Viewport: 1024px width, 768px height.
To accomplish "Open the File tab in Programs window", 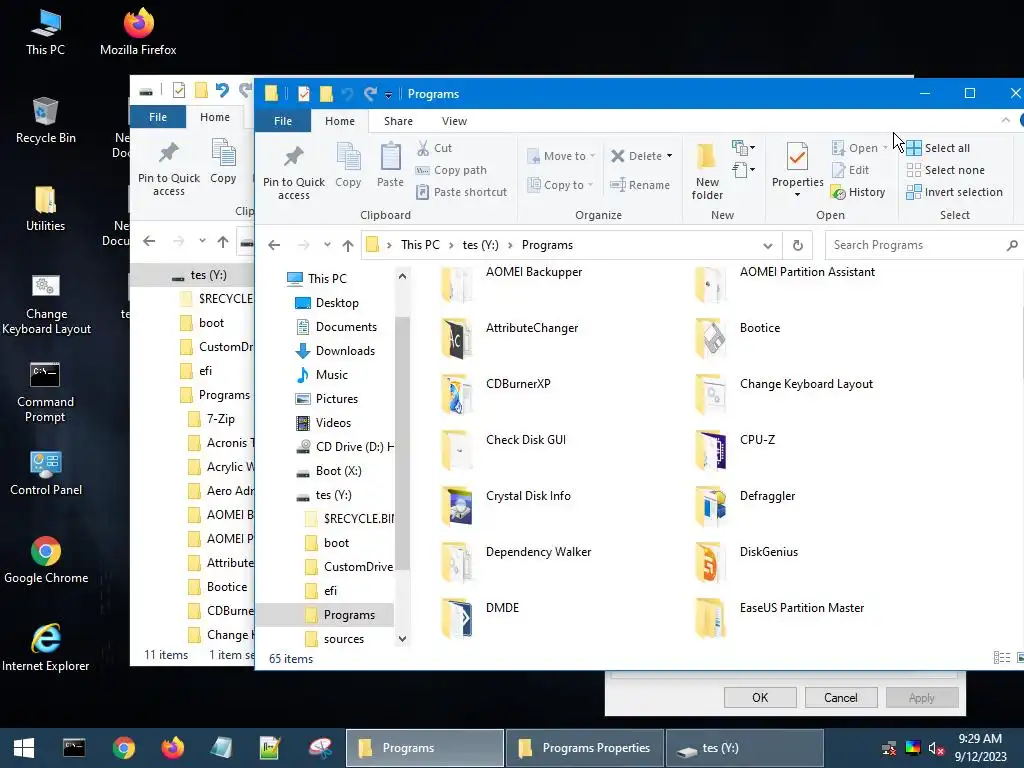I will 283,121.
